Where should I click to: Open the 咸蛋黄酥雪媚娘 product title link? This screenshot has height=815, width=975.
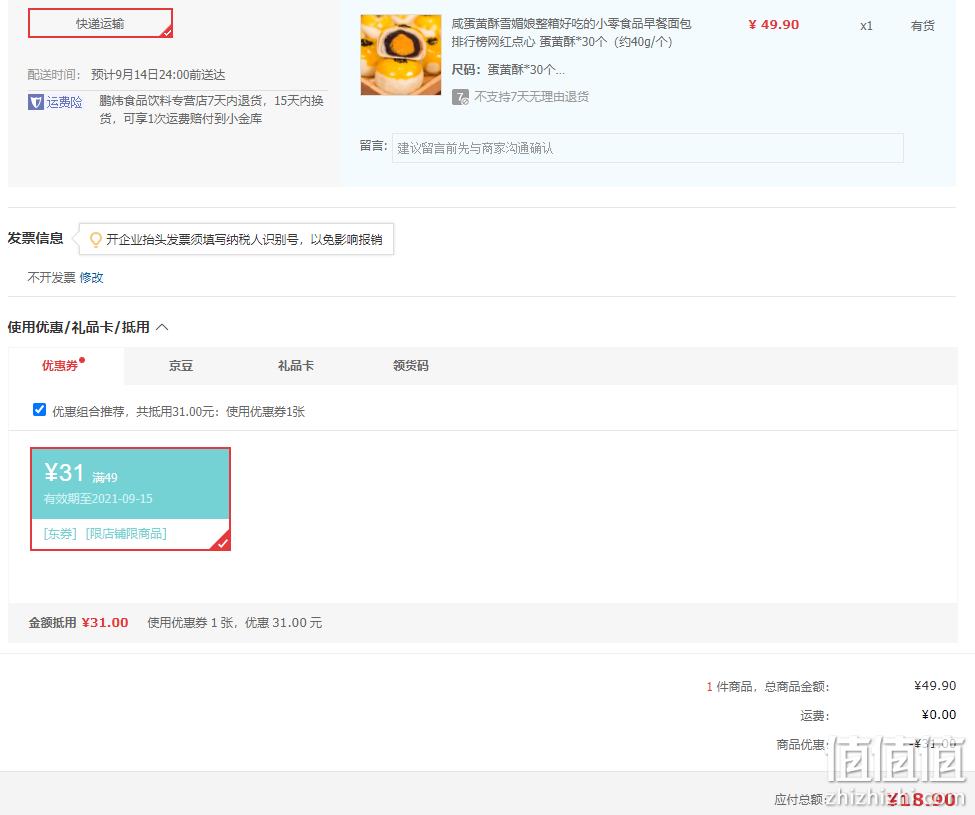tap(571, 32)
